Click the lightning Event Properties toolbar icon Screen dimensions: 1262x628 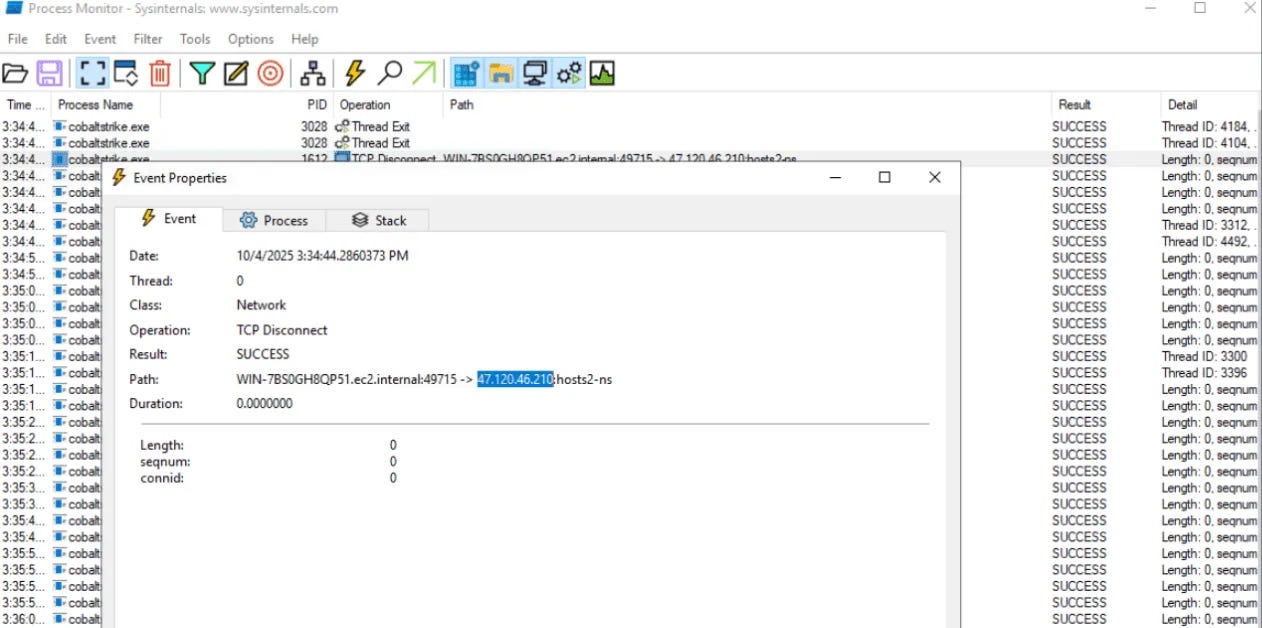(355, 73)
